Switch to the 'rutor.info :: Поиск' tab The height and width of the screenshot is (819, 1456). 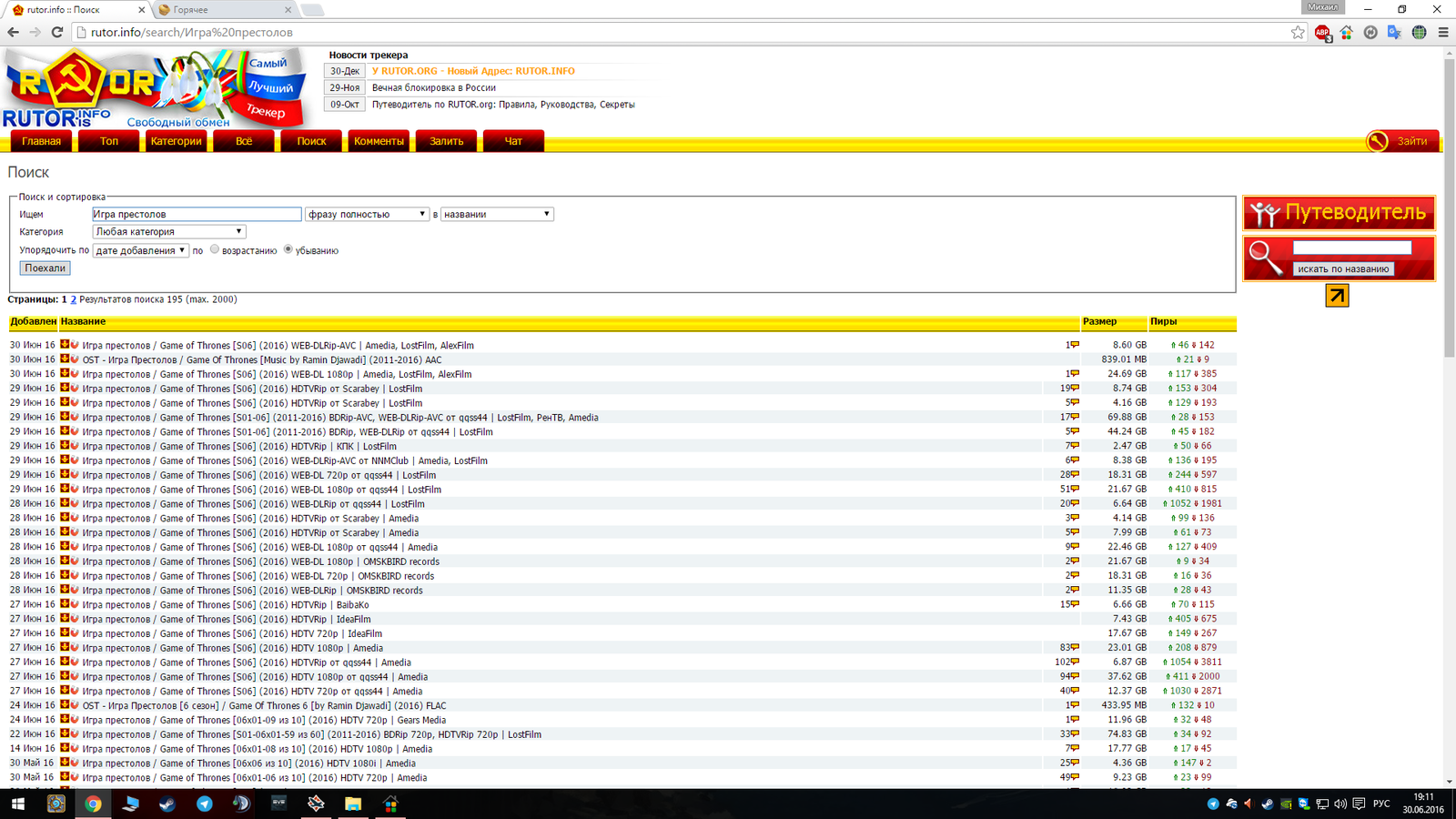click(77, 10)
